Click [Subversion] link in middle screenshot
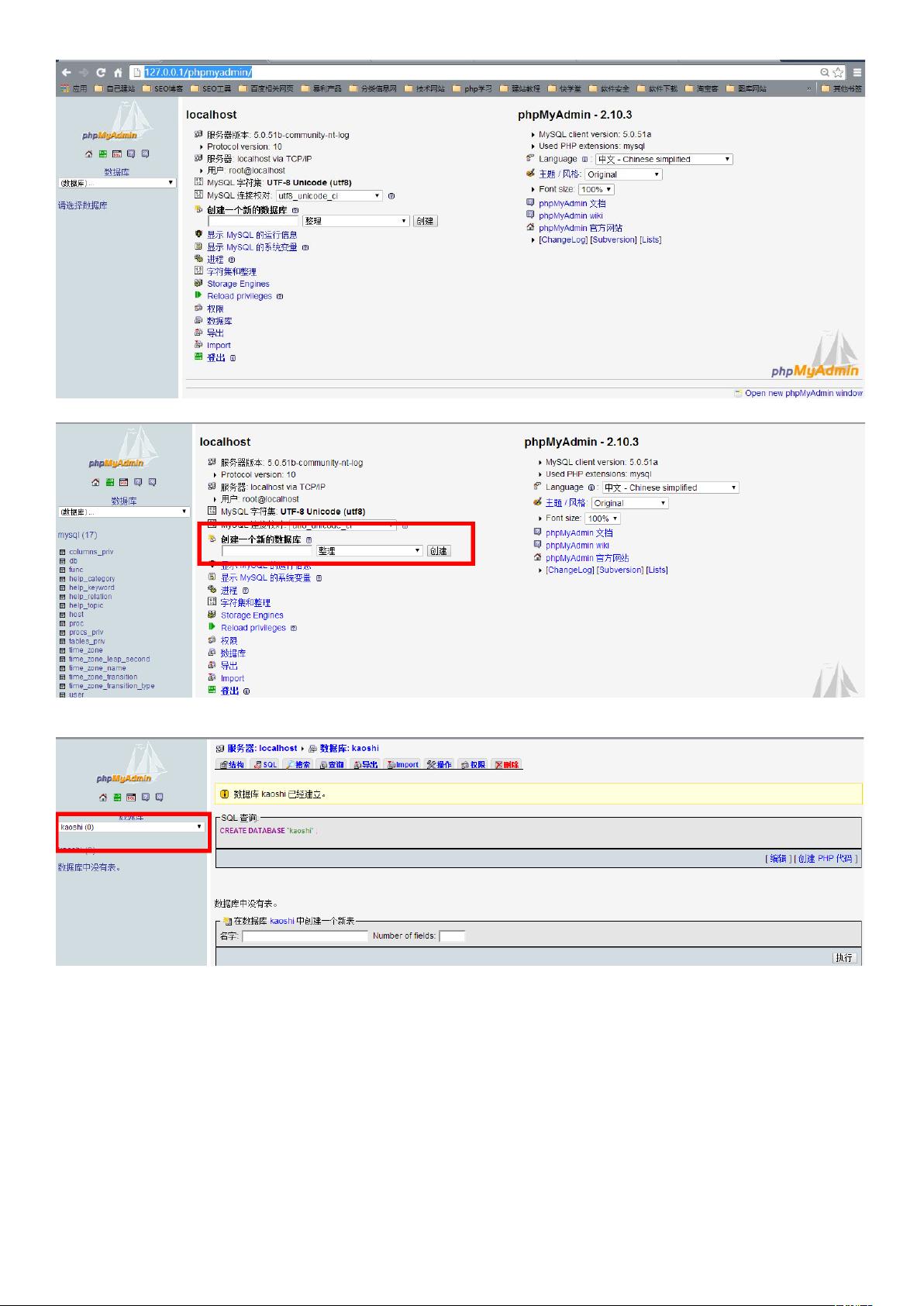This screenshot has width=924, height=1306. (x=620, y=570)
